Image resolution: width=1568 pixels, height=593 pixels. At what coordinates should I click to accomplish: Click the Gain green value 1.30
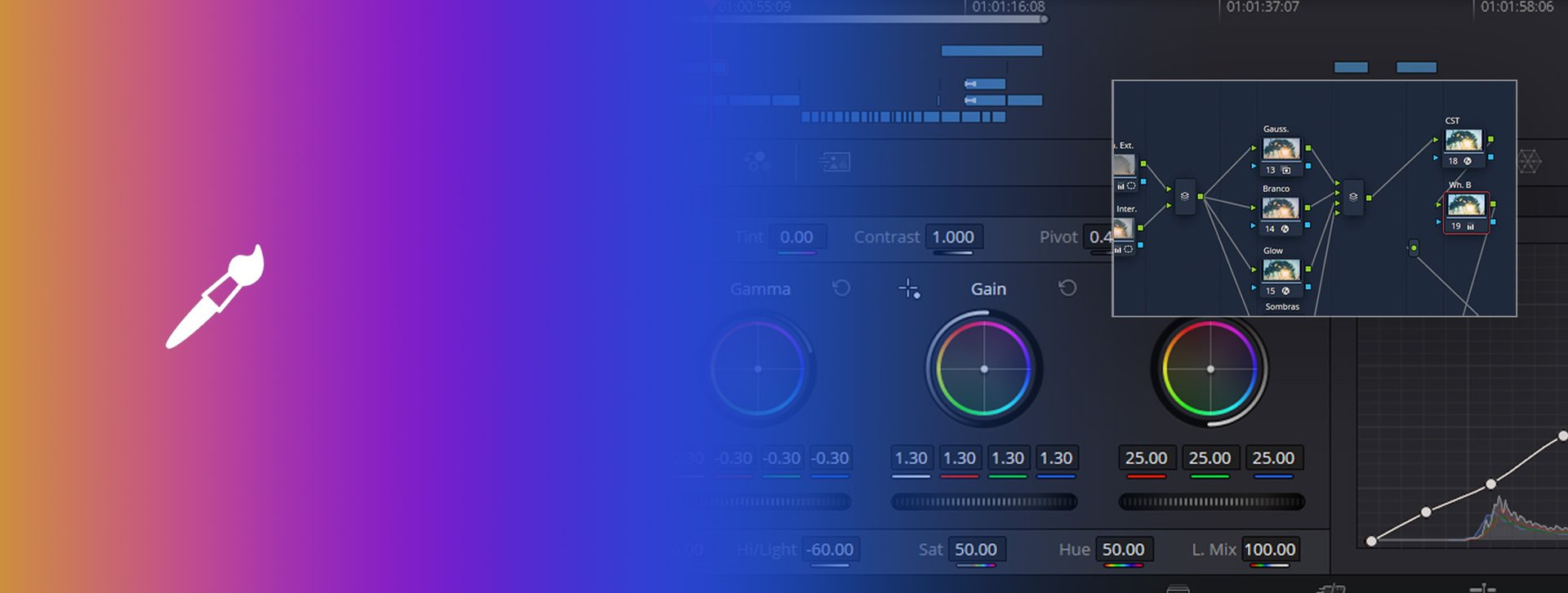(x=1008, y=458)
